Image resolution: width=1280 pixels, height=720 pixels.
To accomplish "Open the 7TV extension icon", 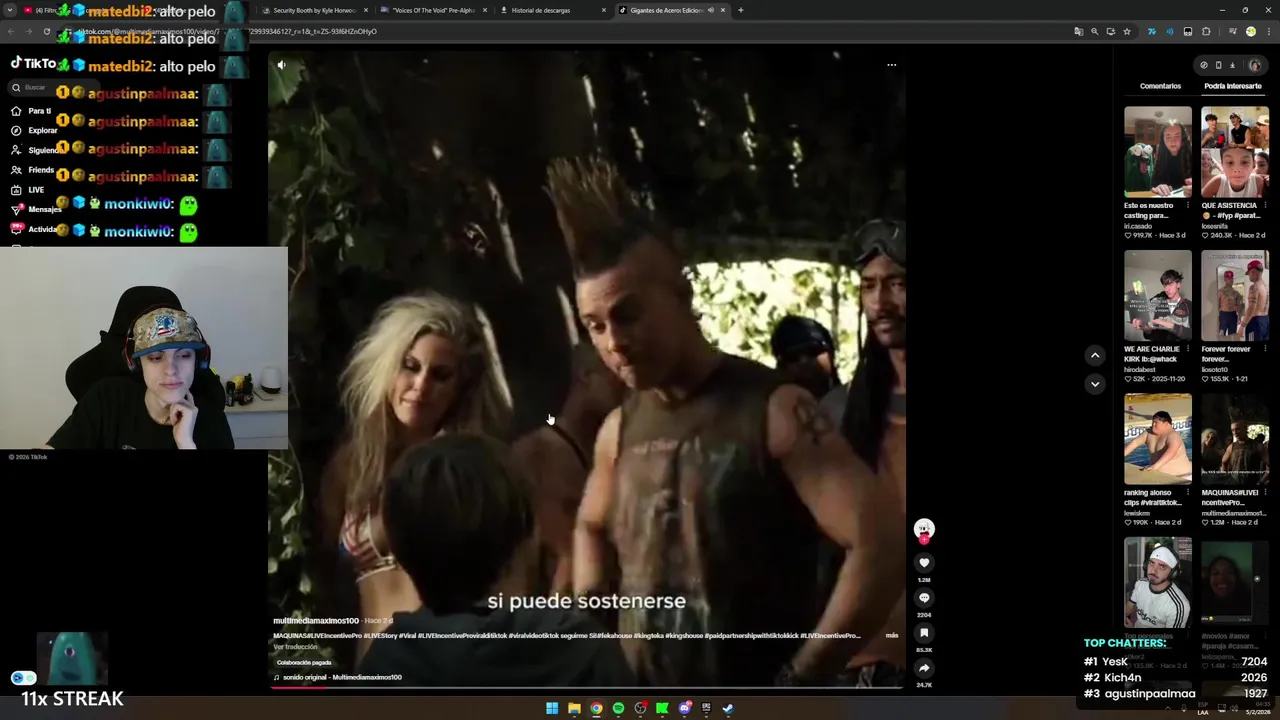I will tap(1152, 31).
